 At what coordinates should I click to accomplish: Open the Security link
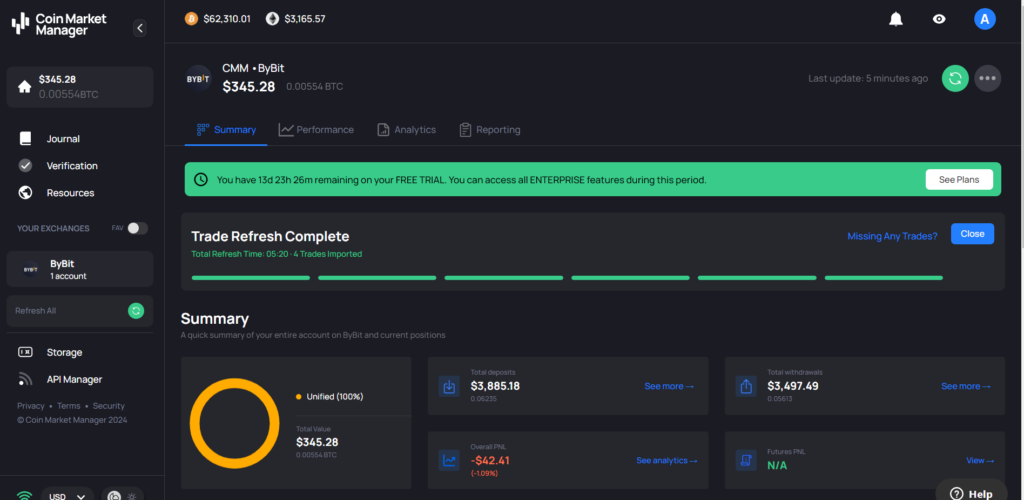point(108,406)
